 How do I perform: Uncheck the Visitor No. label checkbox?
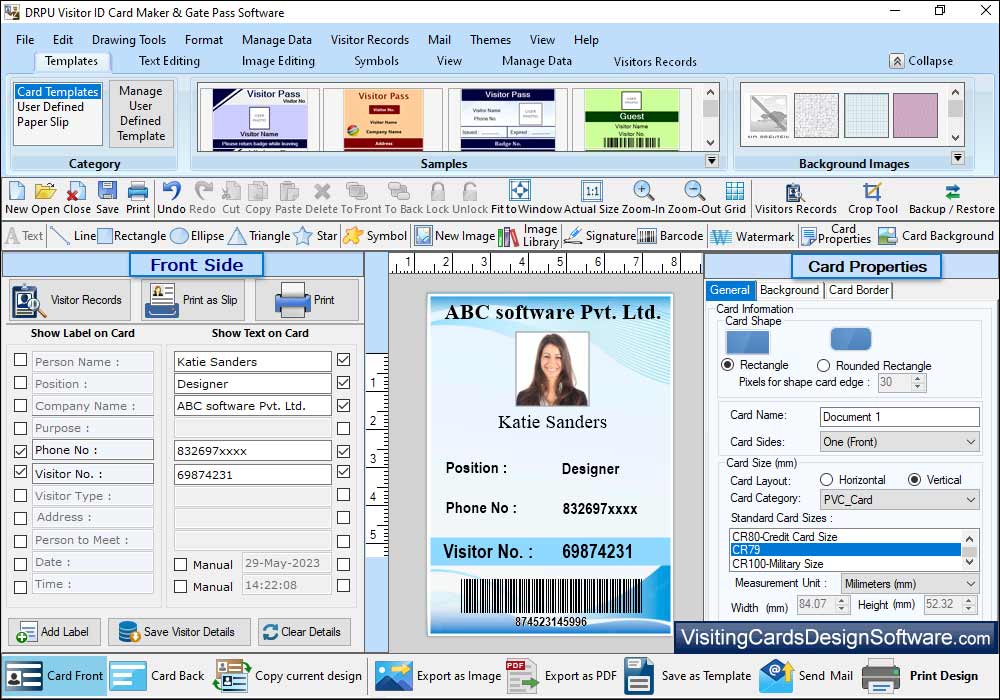(x=20, y=472)
